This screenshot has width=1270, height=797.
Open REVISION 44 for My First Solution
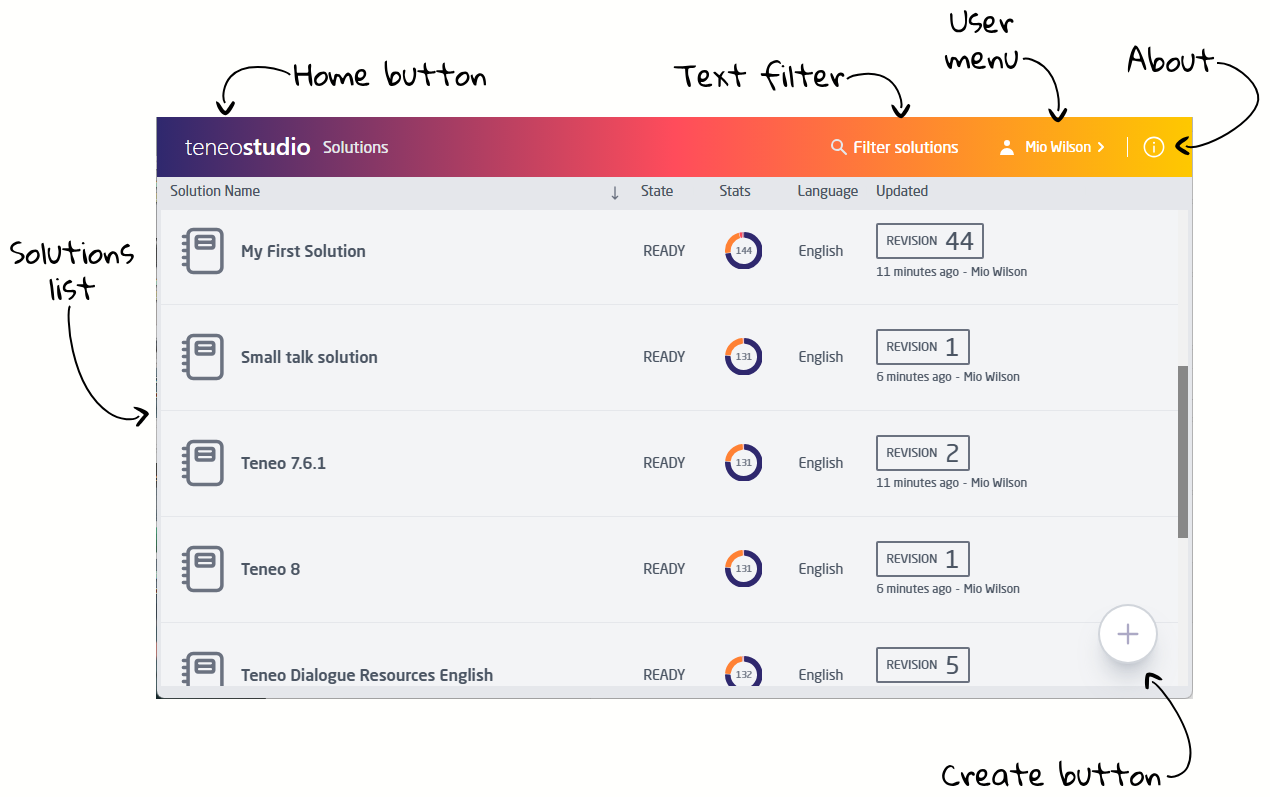pyautogui.click(x=929, y=240)
